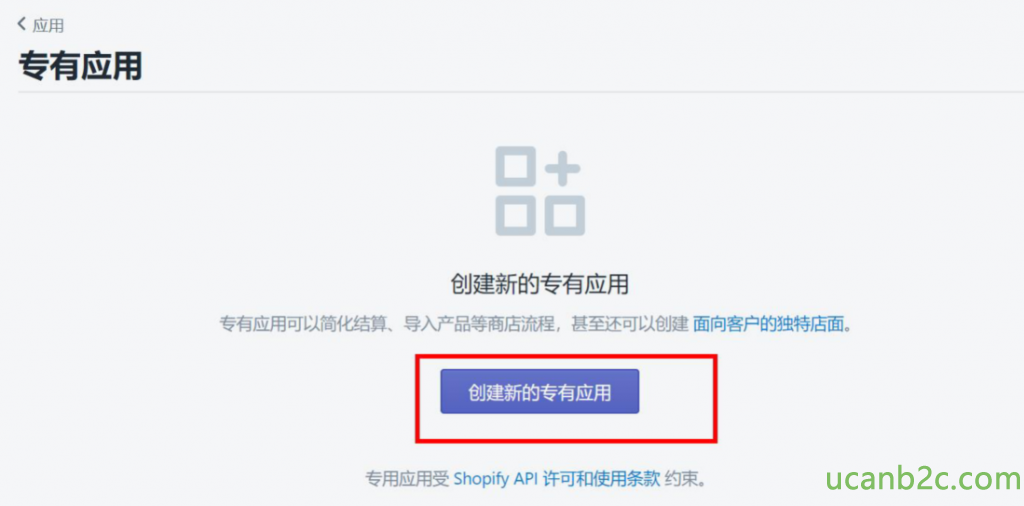Click the bottom-left square of the apps illustration
The image size is (1024, 506).
(x=516, y=215)
